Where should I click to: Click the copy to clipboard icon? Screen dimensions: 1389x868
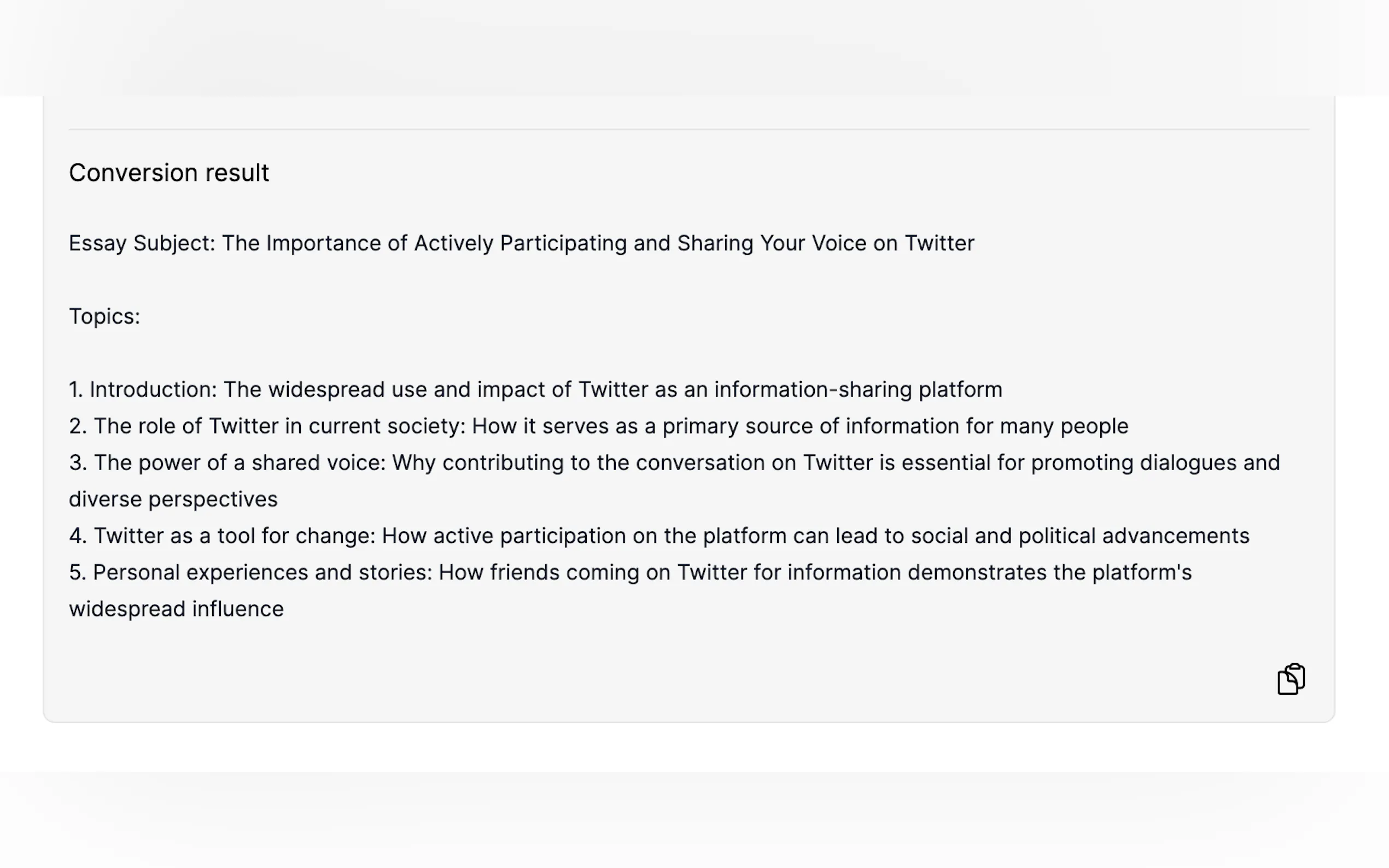click(x=1290, y=679)
